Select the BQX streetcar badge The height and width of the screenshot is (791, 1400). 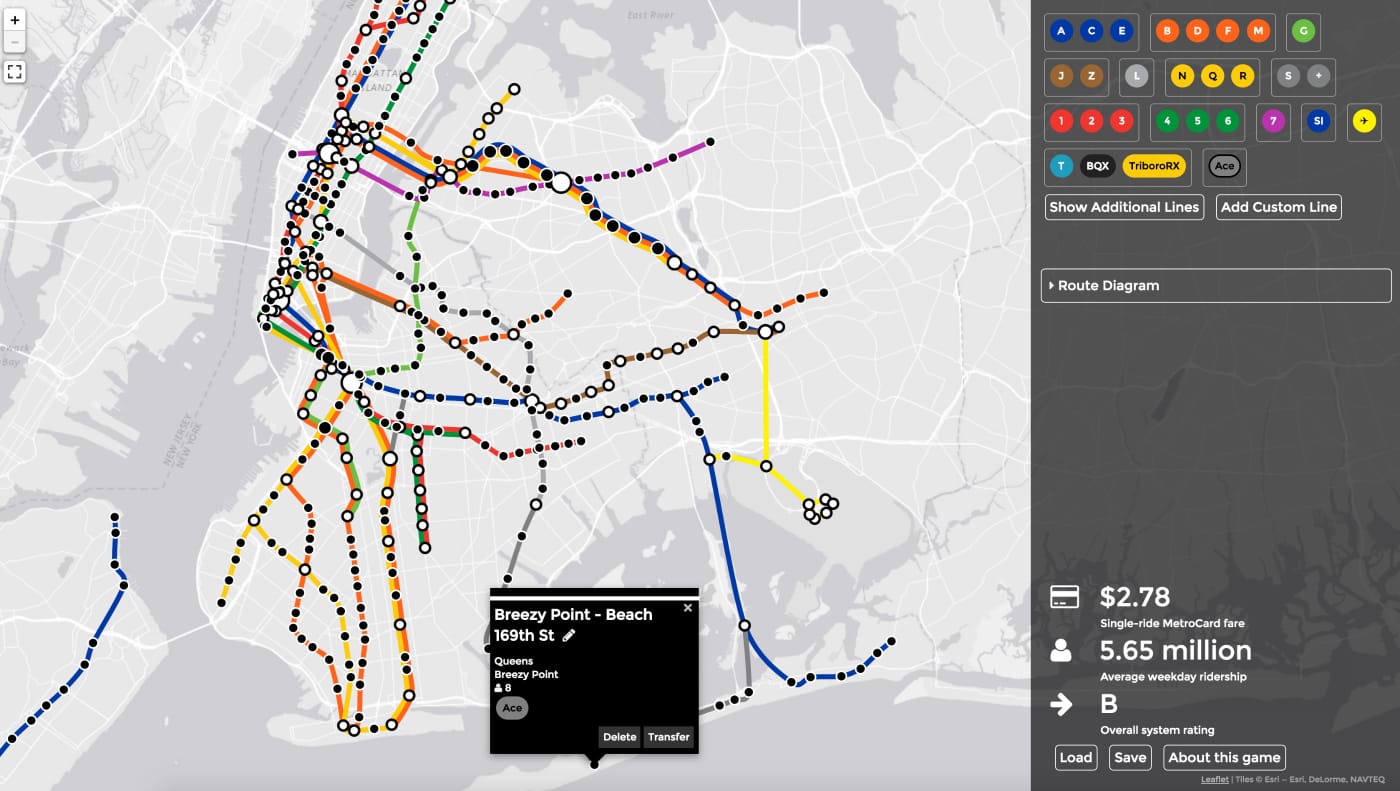pyautogui.click(x=1096, y=166)
